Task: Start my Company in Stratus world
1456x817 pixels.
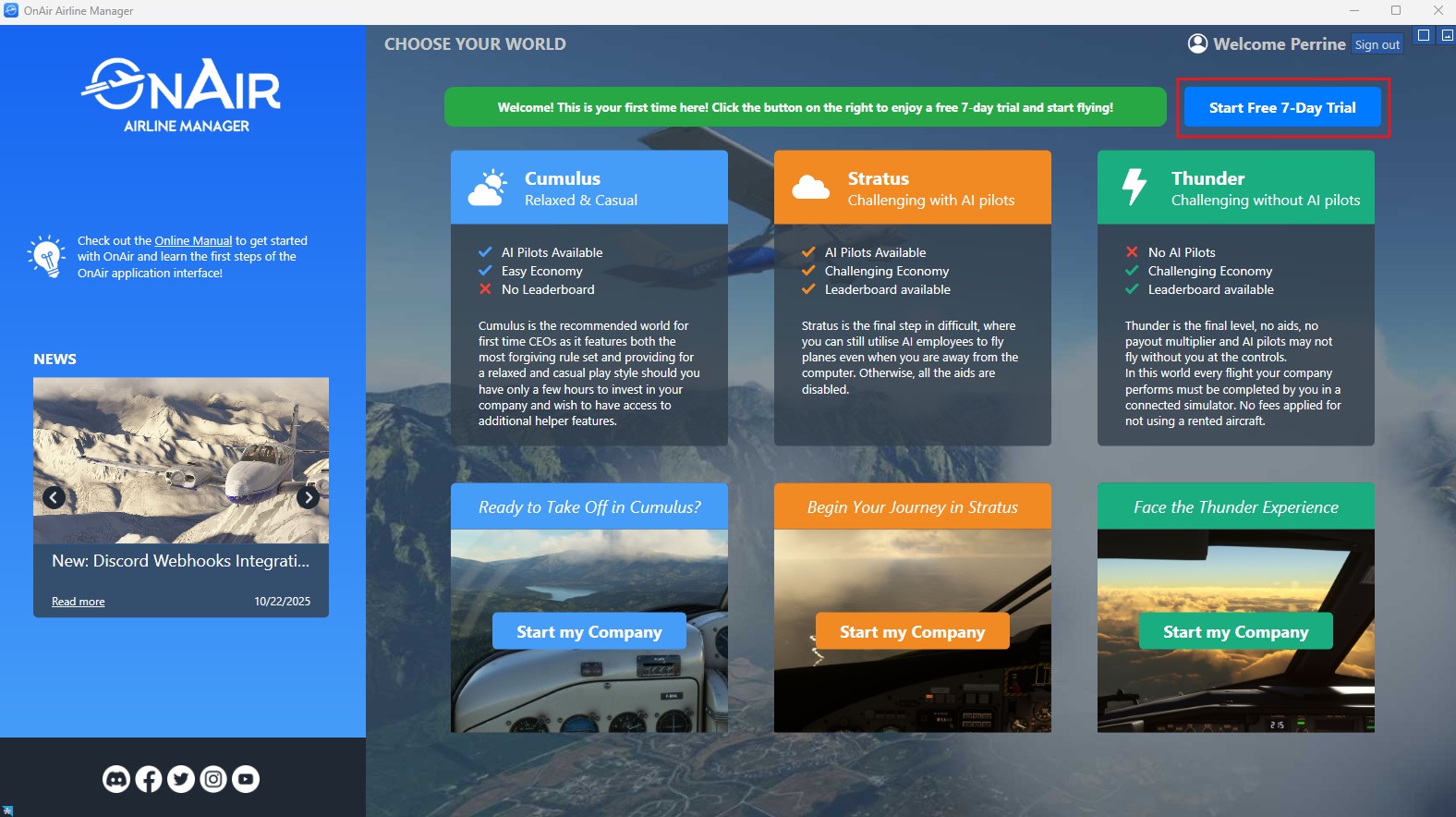Action: point(913,631)
